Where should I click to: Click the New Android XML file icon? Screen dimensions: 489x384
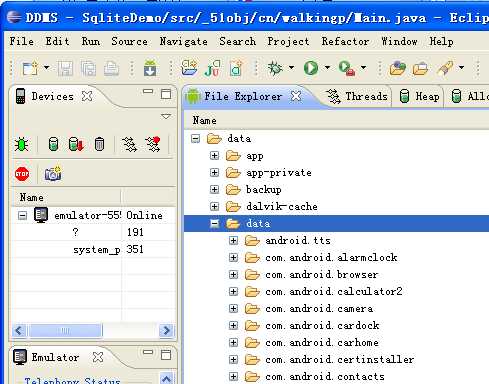tap(236, 68)
